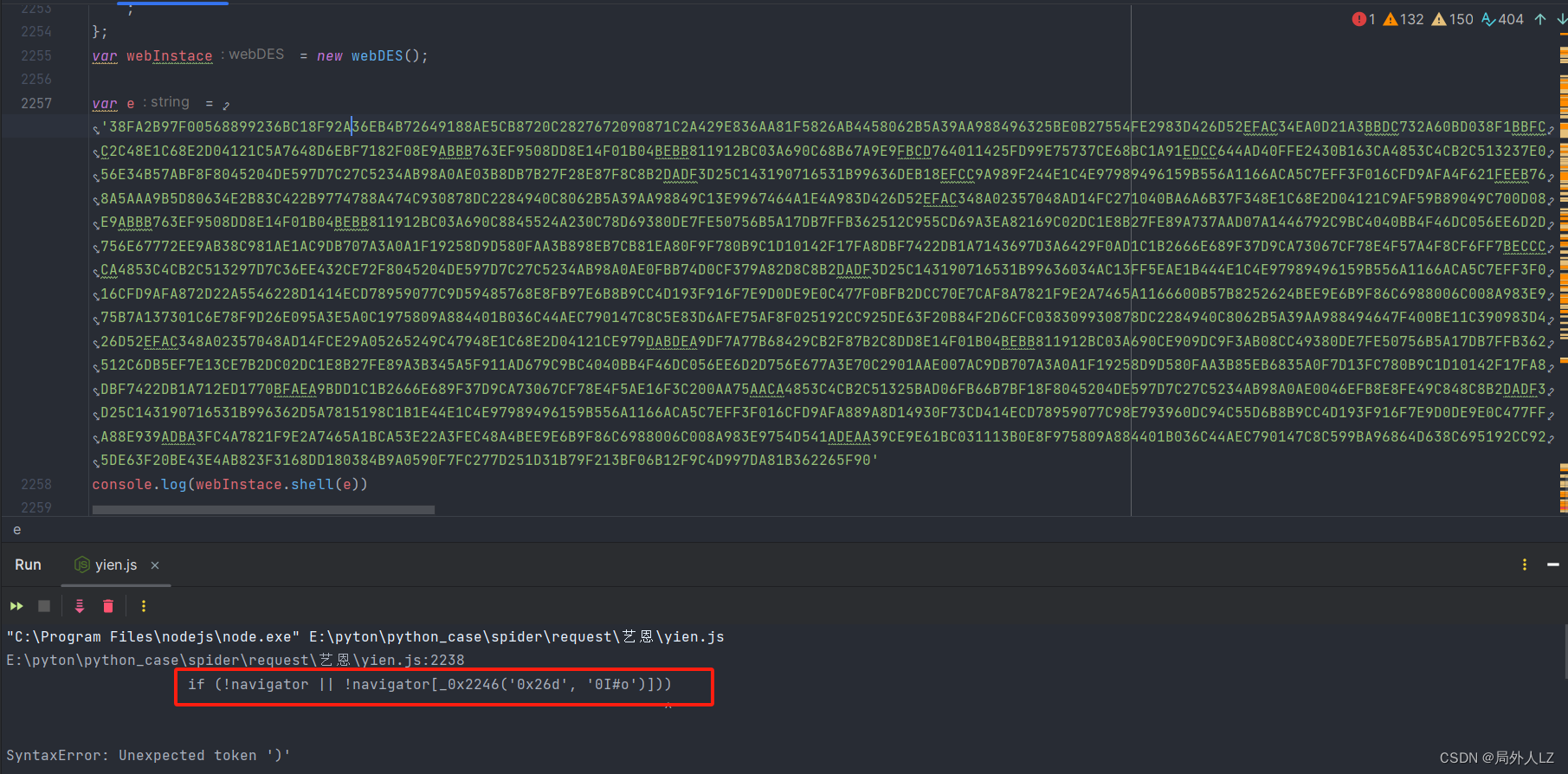Go to next highlighted error arrow
Image resolution: width=1568 pixels, height=774 pixels.
pyautogui.click(x=1561, y=19)
